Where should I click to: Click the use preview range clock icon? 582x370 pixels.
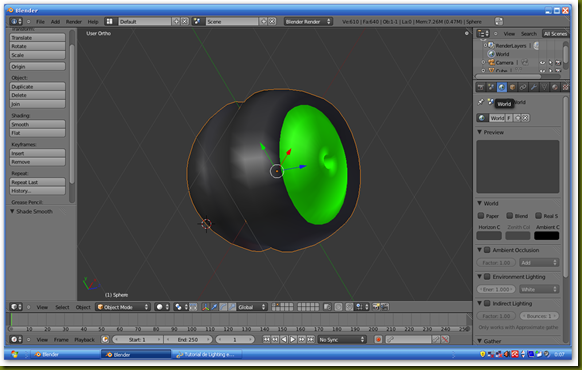tap(105, 340)
